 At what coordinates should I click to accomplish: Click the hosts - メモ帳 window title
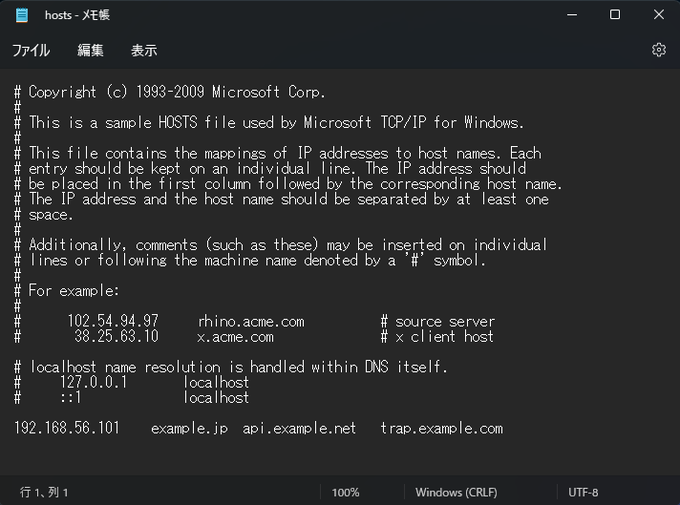tap(77, 15)
